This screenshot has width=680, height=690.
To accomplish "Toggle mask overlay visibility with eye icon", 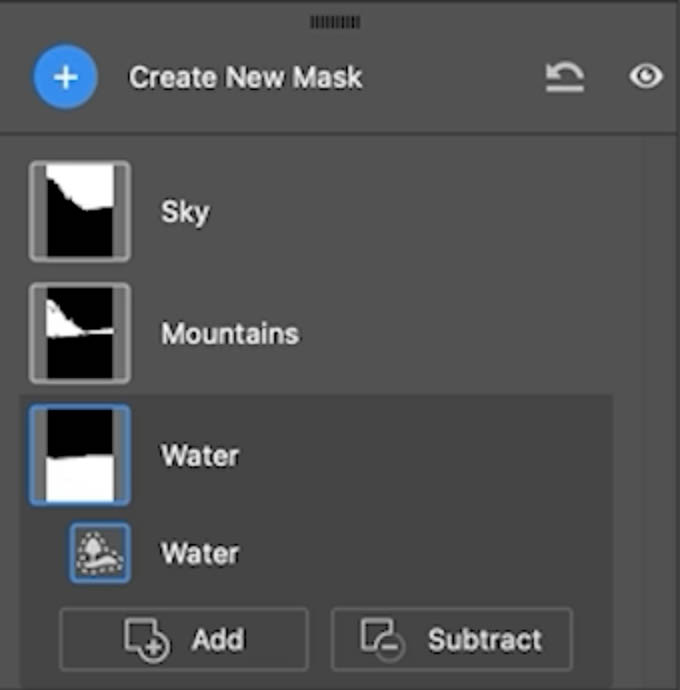I will [x=646, y=76].
